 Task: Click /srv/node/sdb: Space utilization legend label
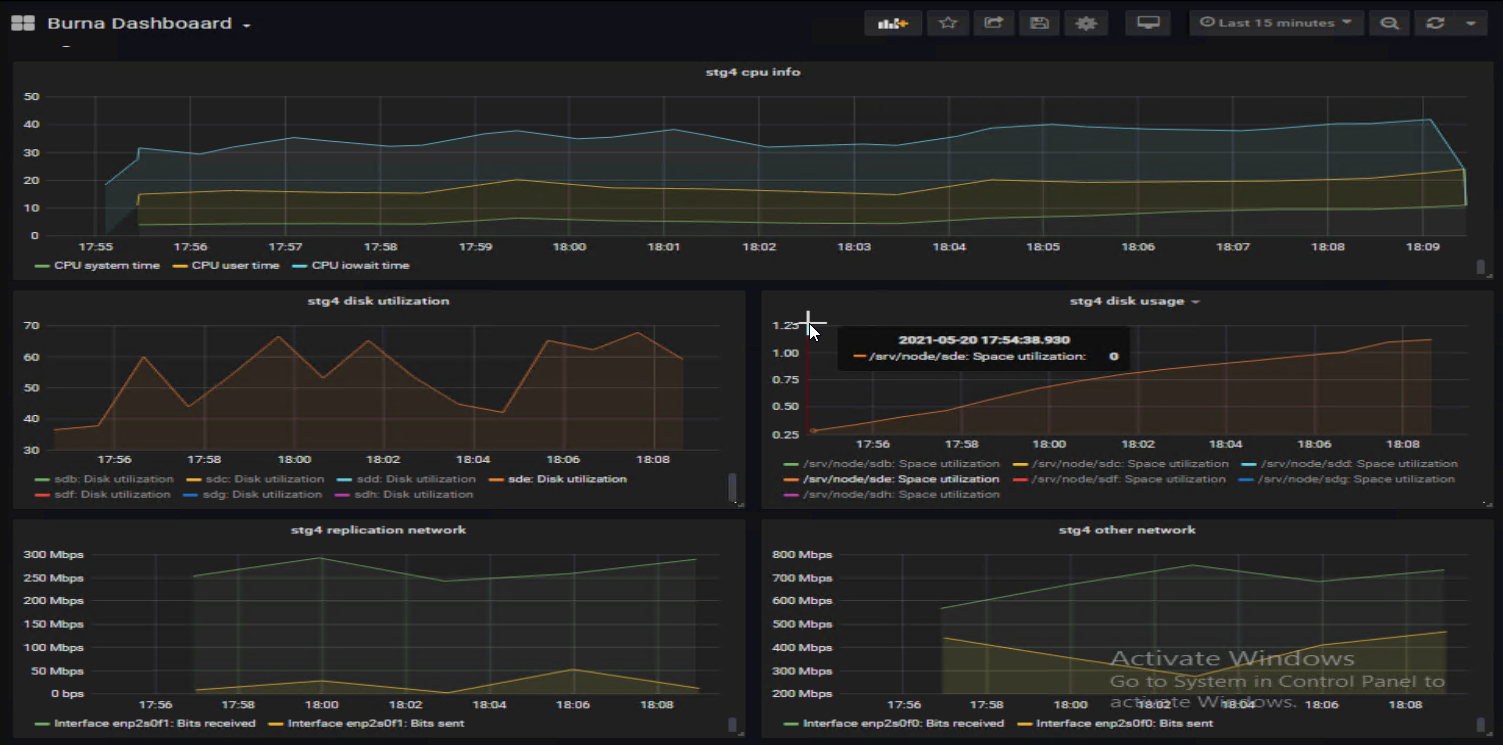tap(900, 464)
